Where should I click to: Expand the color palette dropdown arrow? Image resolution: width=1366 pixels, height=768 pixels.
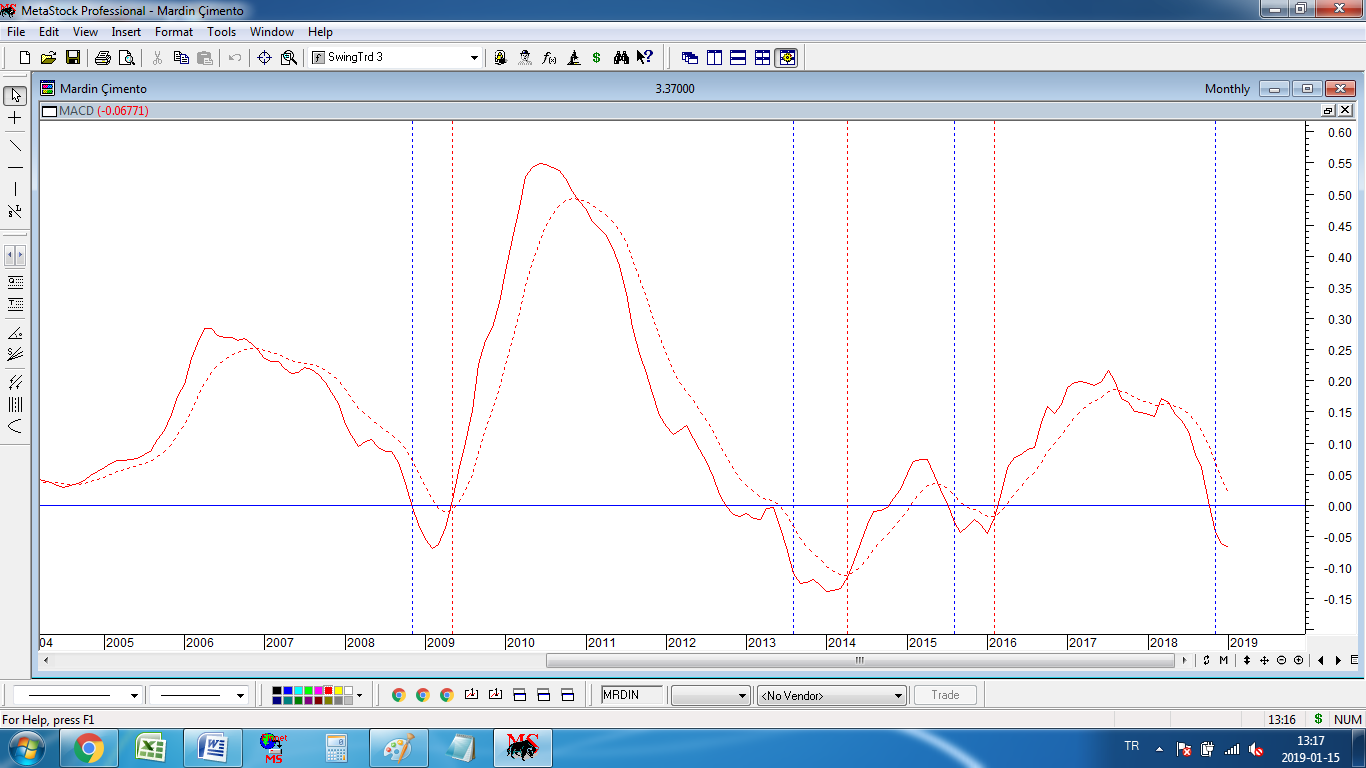pyautogui.click(x=359, y=695)
